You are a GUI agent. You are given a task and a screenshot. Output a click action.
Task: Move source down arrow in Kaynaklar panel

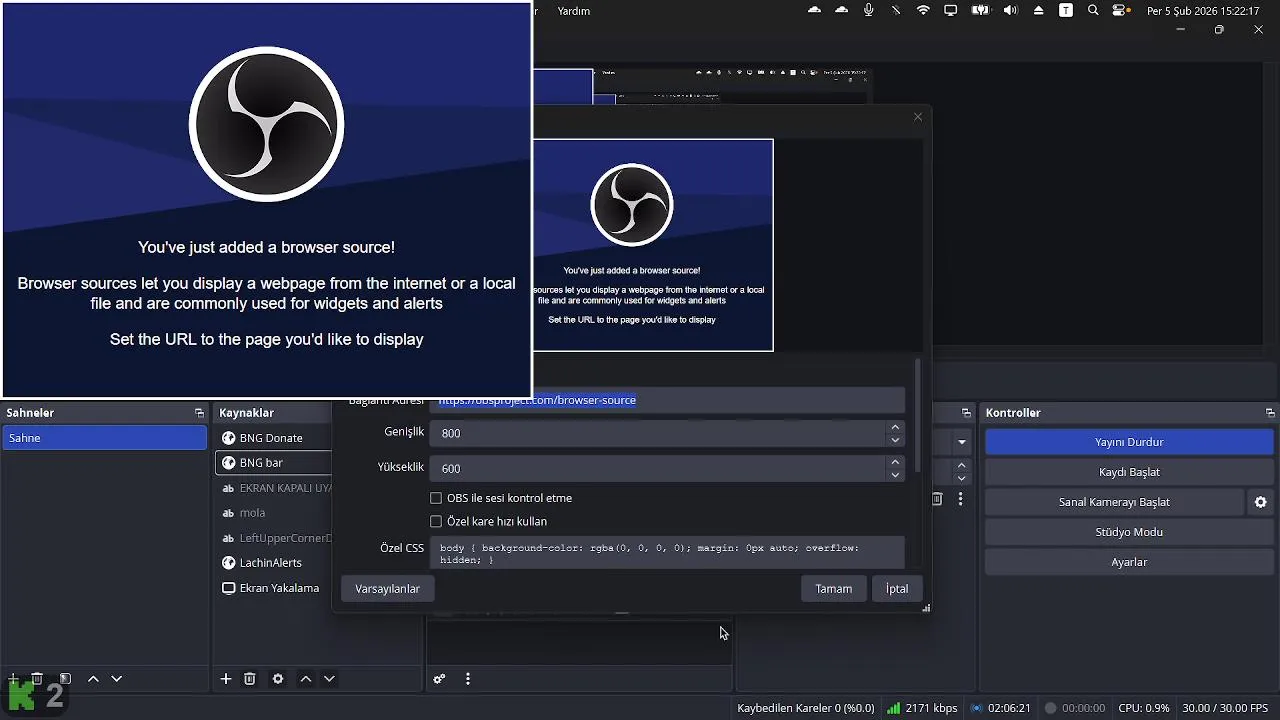[329, 679]
